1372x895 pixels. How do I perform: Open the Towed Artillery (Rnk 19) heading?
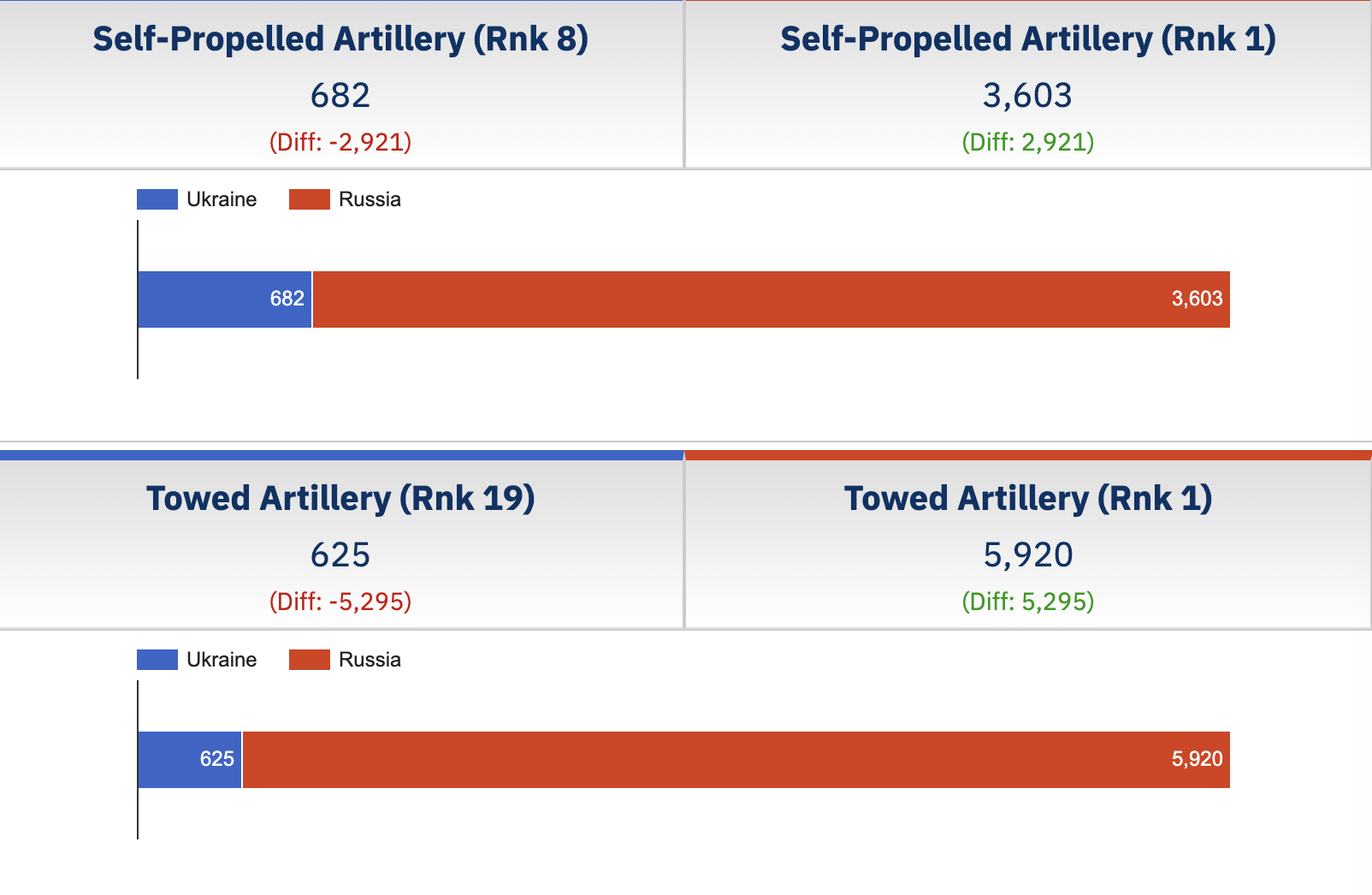340,499
